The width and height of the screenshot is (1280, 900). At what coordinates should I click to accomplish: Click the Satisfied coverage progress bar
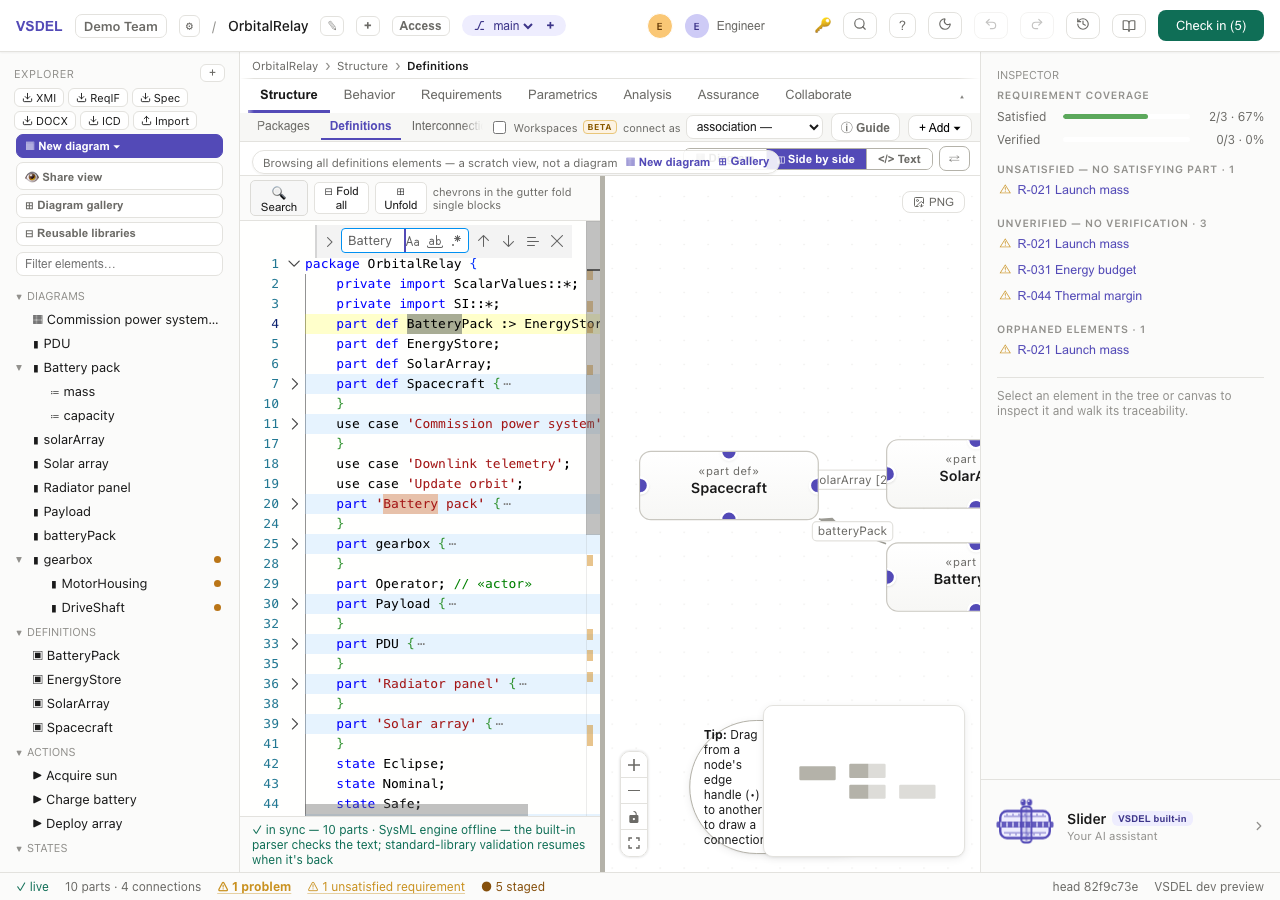(1127, 117)
